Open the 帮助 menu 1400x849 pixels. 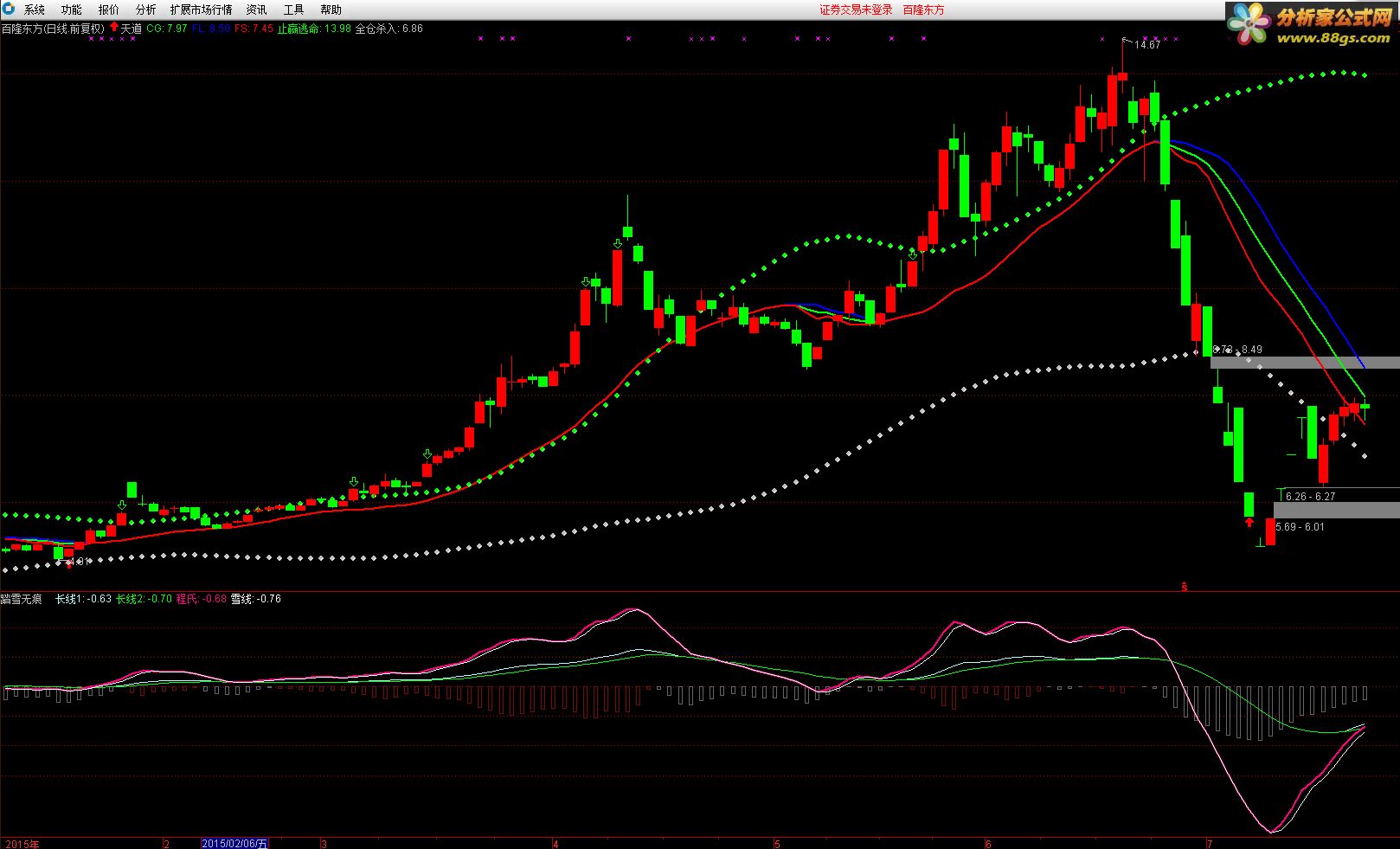click(331, 10)
